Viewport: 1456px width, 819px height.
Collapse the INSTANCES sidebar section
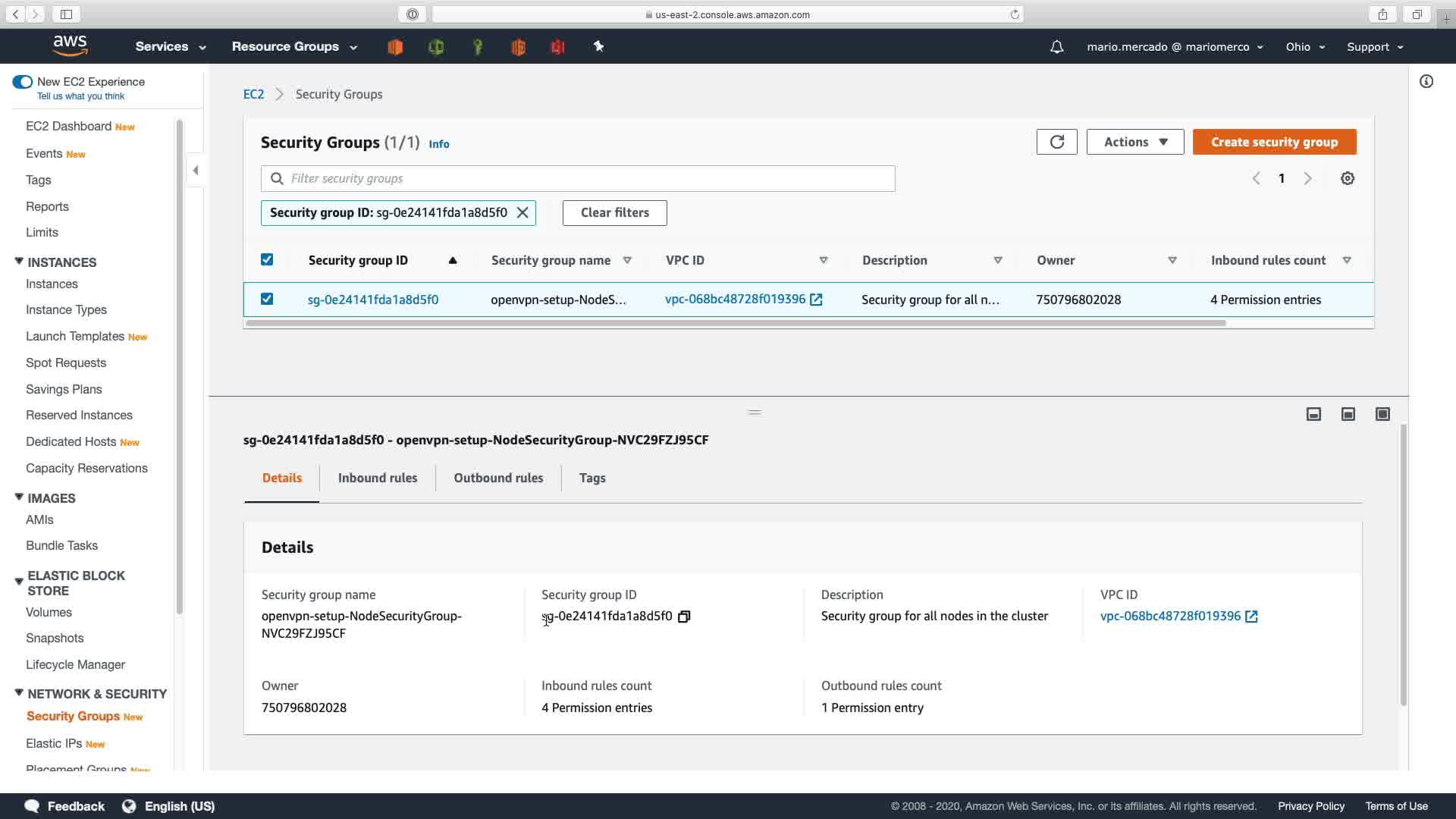point(19,262)
